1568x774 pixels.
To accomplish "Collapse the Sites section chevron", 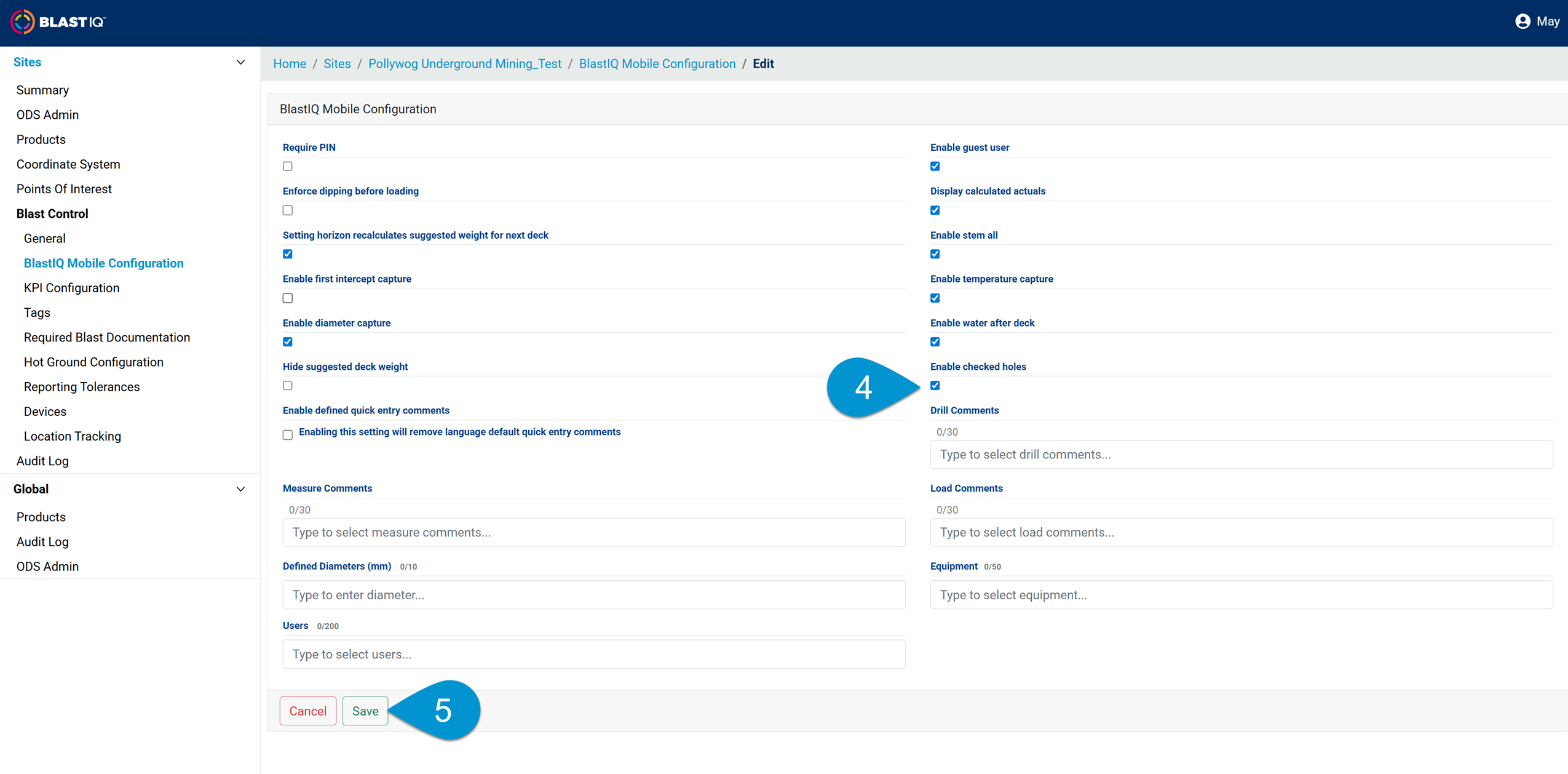I will 240,63.
